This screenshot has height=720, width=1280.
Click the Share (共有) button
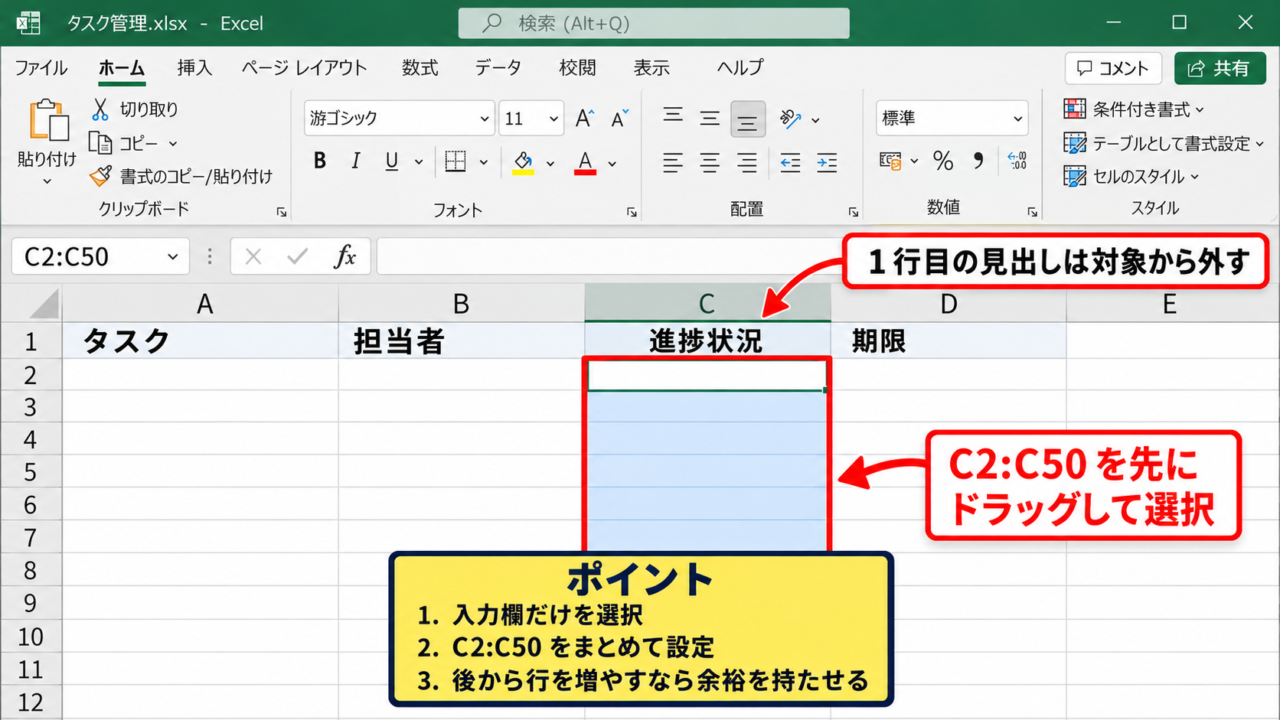pyautogui.click(x=1219, y=68)
